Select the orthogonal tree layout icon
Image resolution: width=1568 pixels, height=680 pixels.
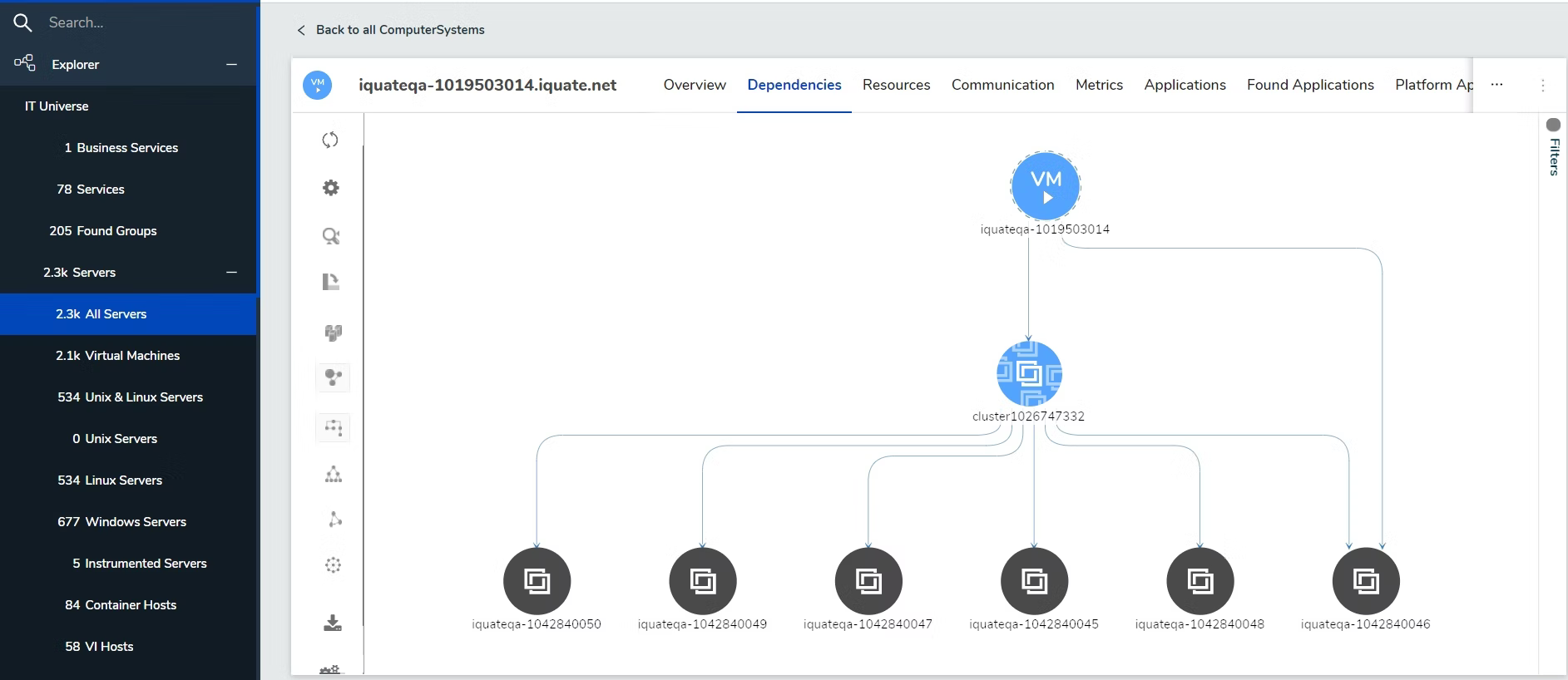pyautogui.click(x=333, y=428)
